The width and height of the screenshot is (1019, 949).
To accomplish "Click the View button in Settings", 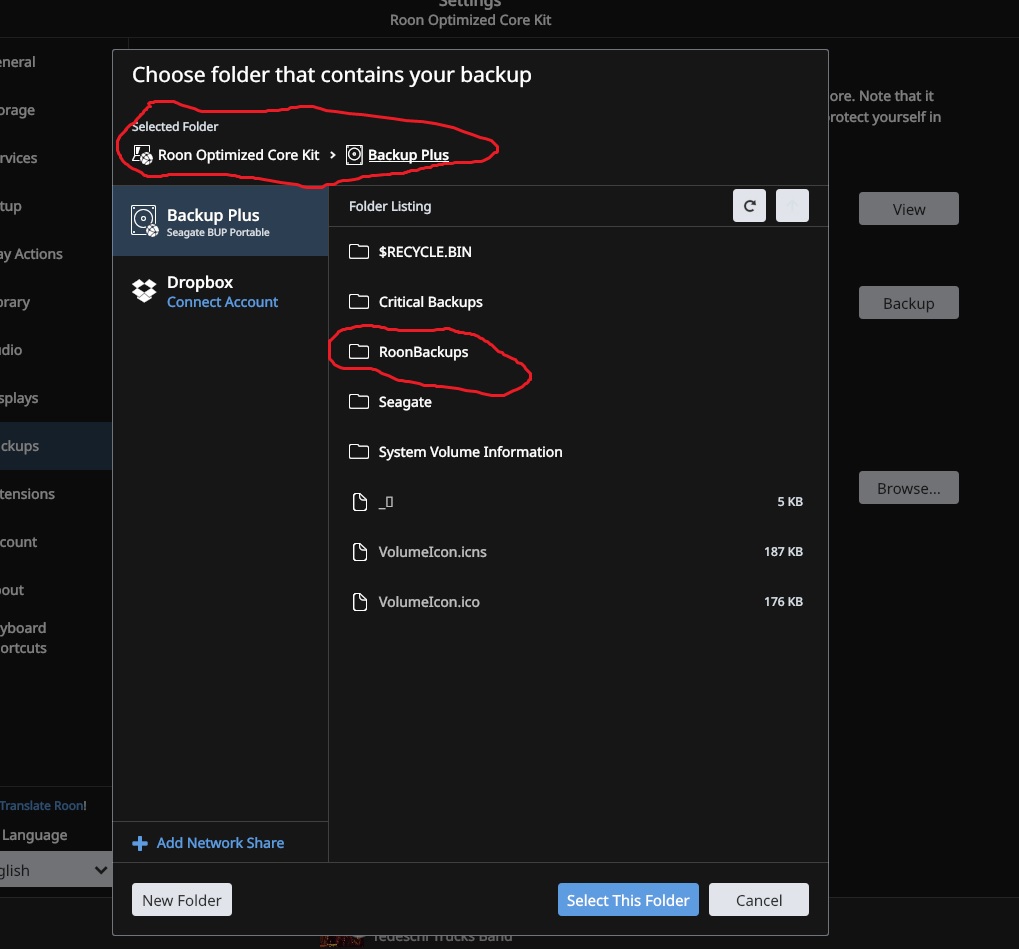I will pos(909,209).
